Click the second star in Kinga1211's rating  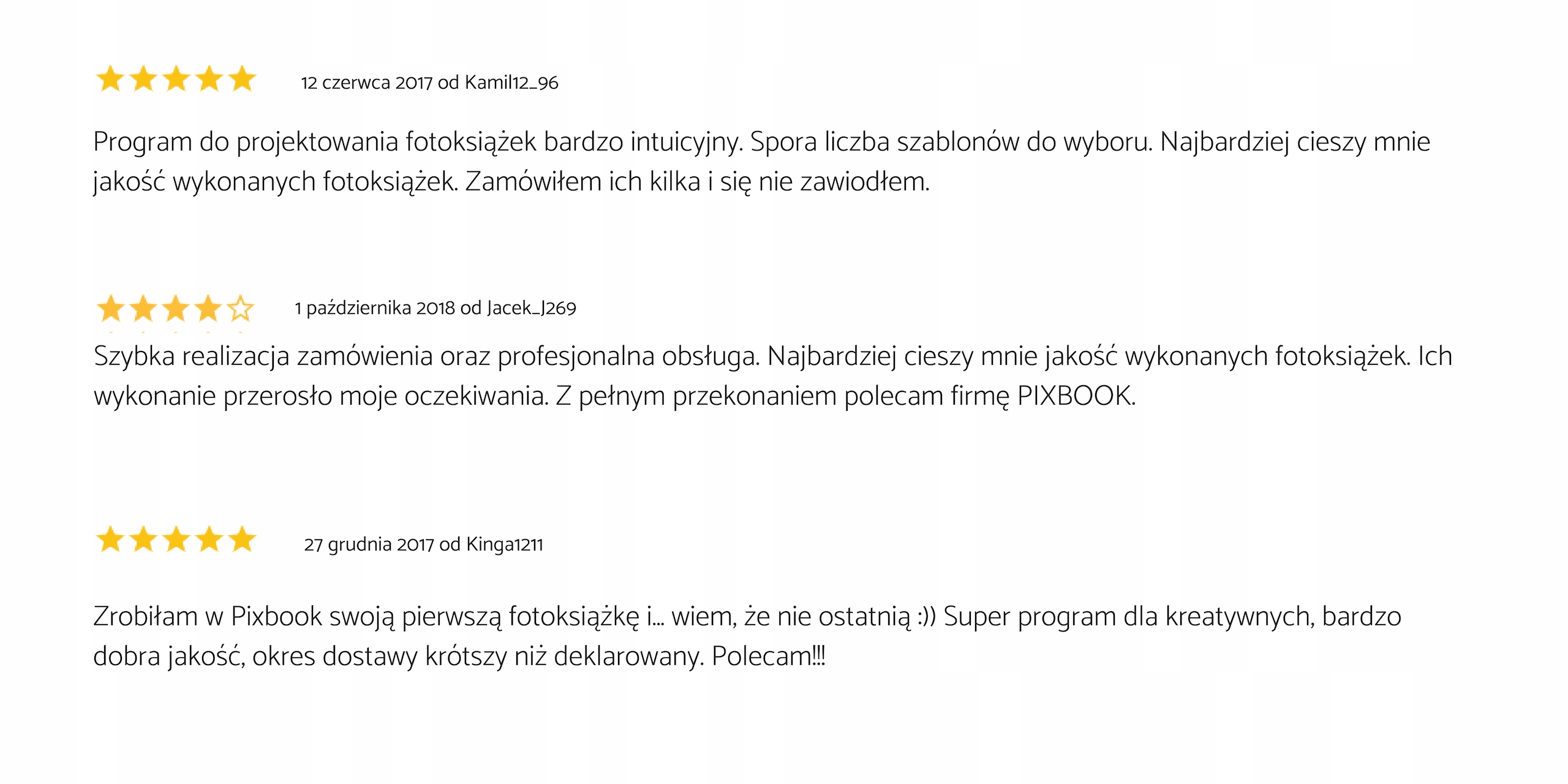[x=143, y=540]
